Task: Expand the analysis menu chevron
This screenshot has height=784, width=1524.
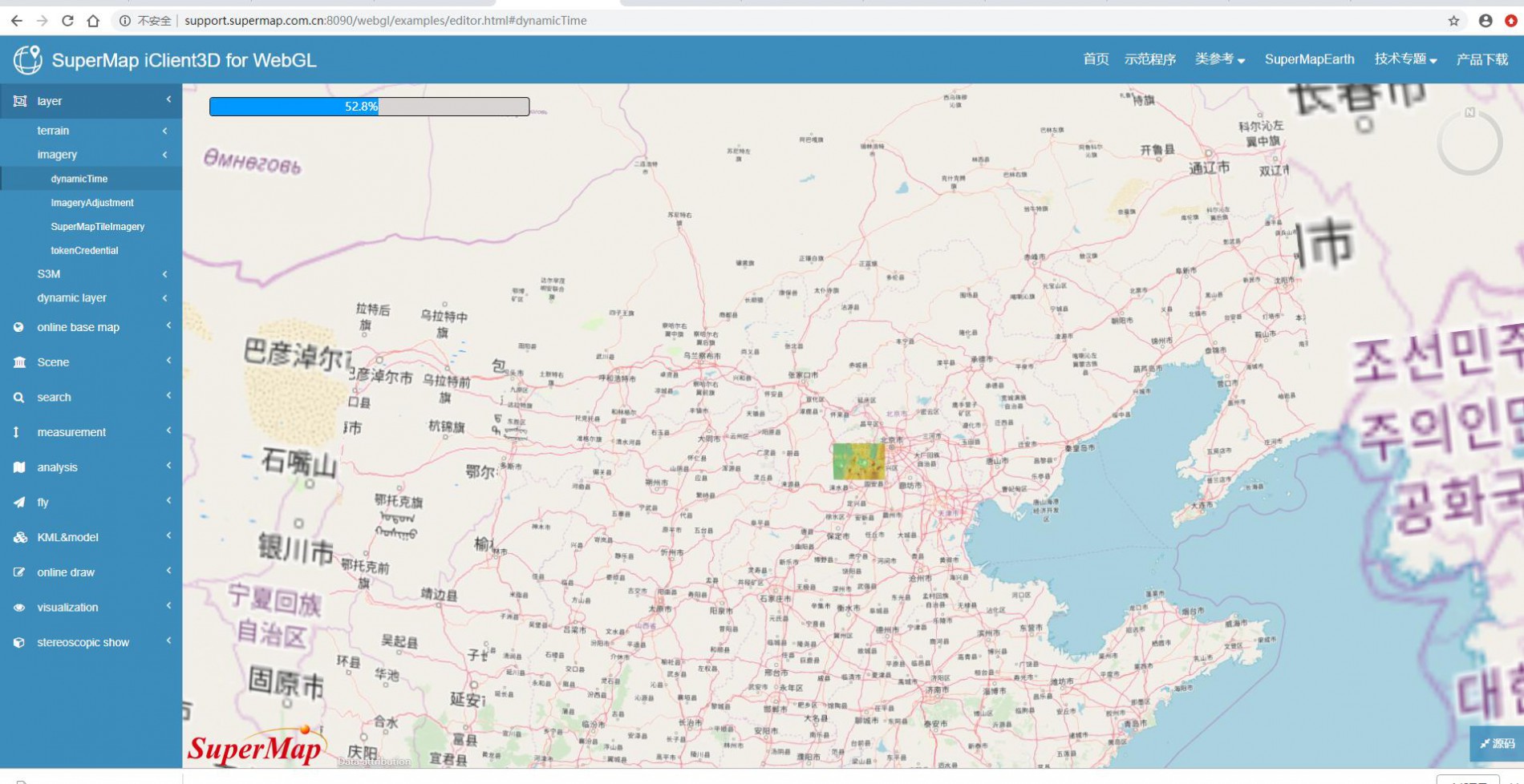Action: point(168,466)
